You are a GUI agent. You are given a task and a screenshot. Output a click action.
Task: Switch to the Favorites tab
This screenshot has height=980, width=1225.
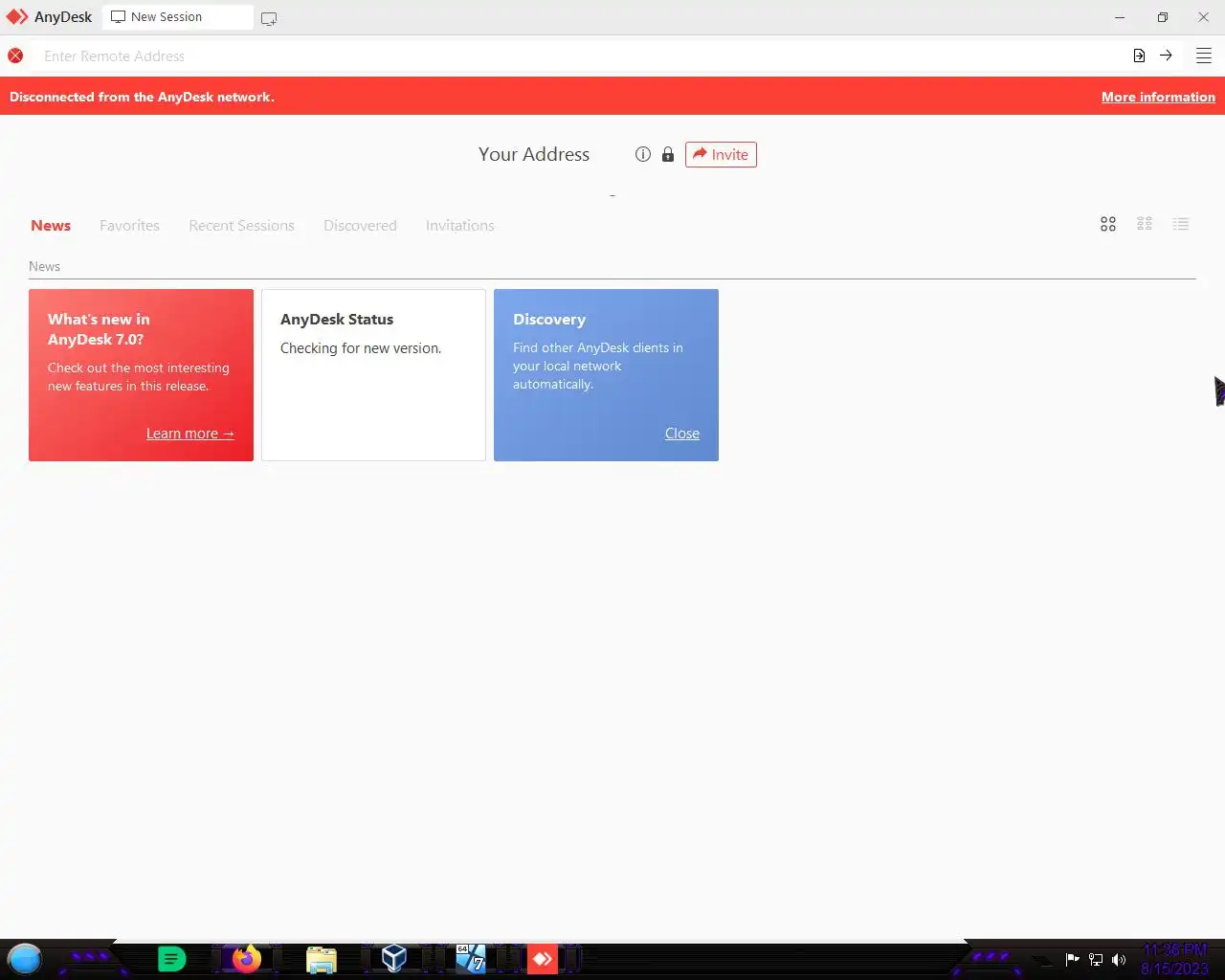(x=129, y=226)
